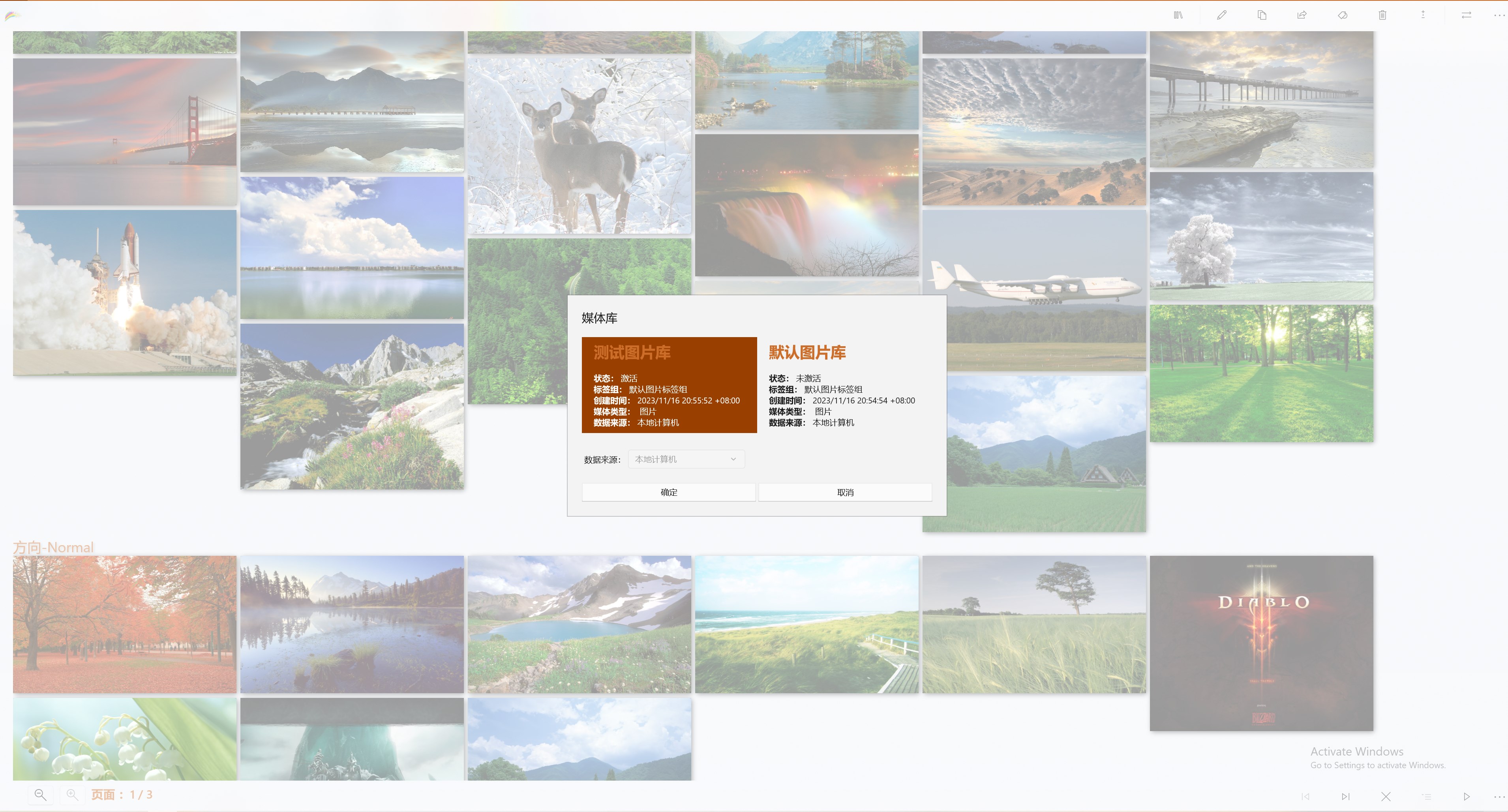The height and width of the screenshot is (812, 1508).
Task: Click the zoom in magnifier icon
Action: 72,795
